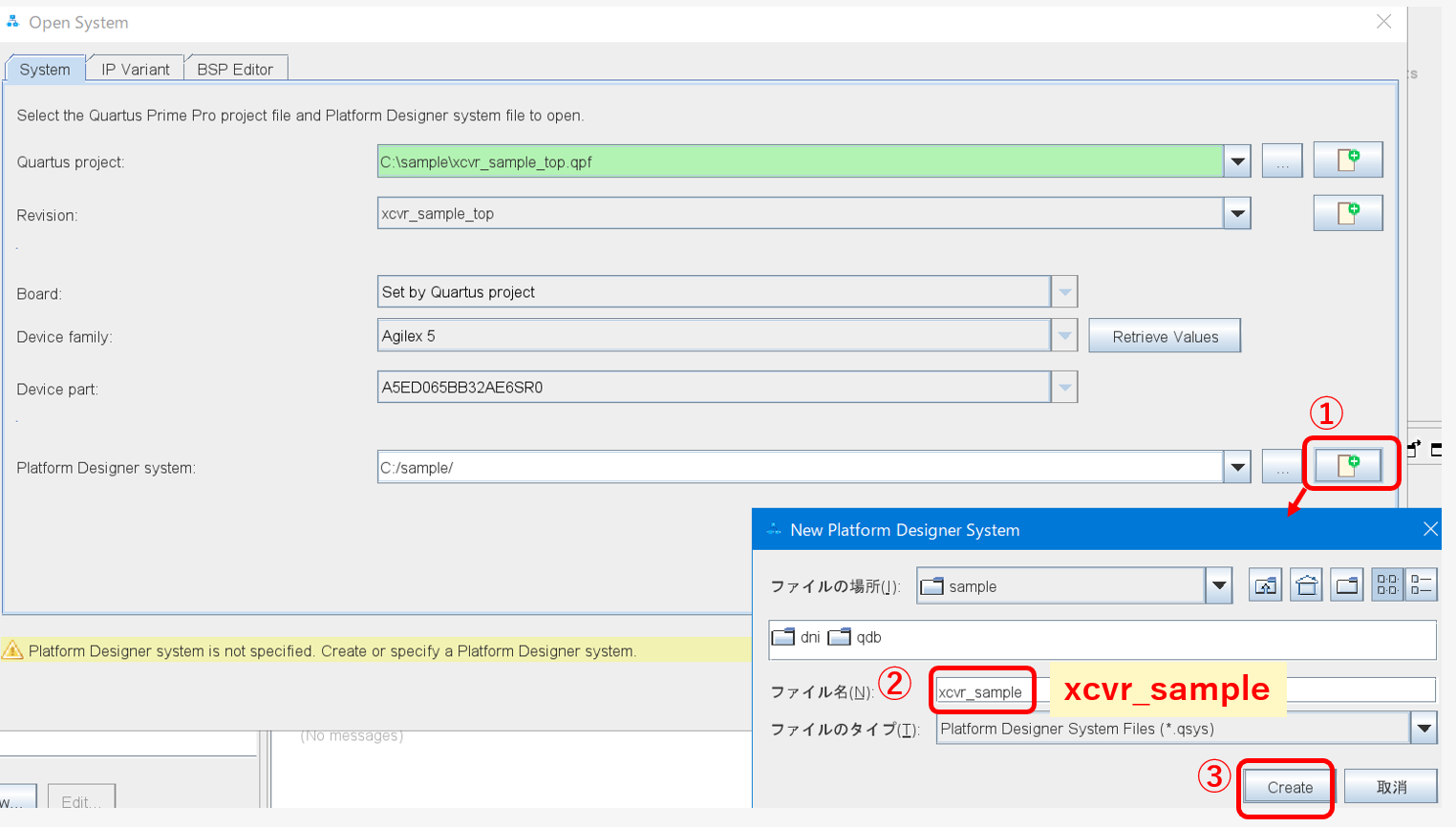
Task: Switch file dialog to list view
Action: pos(1387,585)
